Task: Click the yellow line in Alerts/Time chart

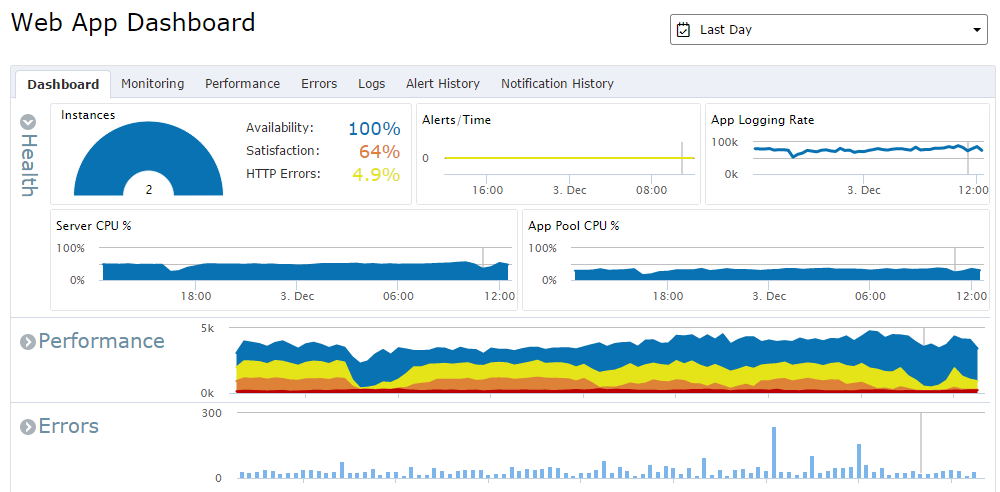Action: click(x=569, y=158)
